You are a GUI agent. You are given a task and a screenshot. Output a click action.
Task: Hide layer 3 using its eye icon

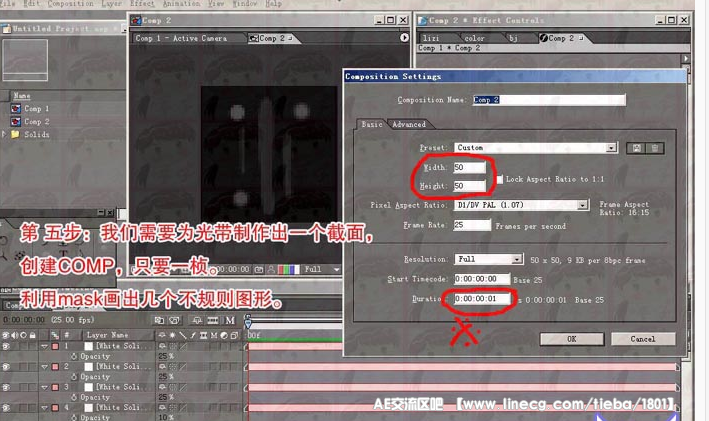(6, 387)
